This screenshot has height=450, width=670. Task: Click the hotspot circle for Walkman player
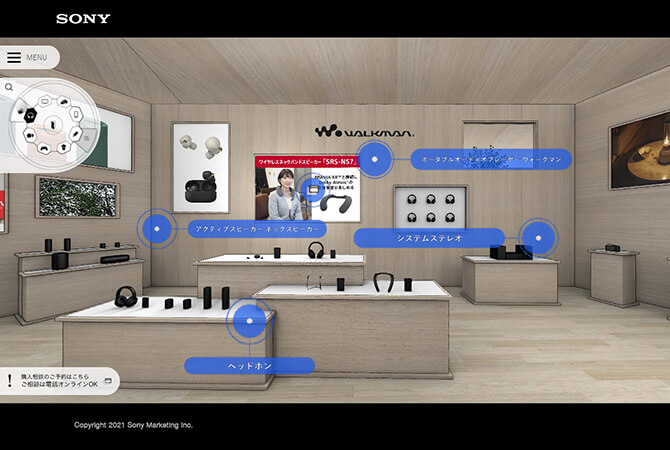pyautogui.click(x=375, y=158)
